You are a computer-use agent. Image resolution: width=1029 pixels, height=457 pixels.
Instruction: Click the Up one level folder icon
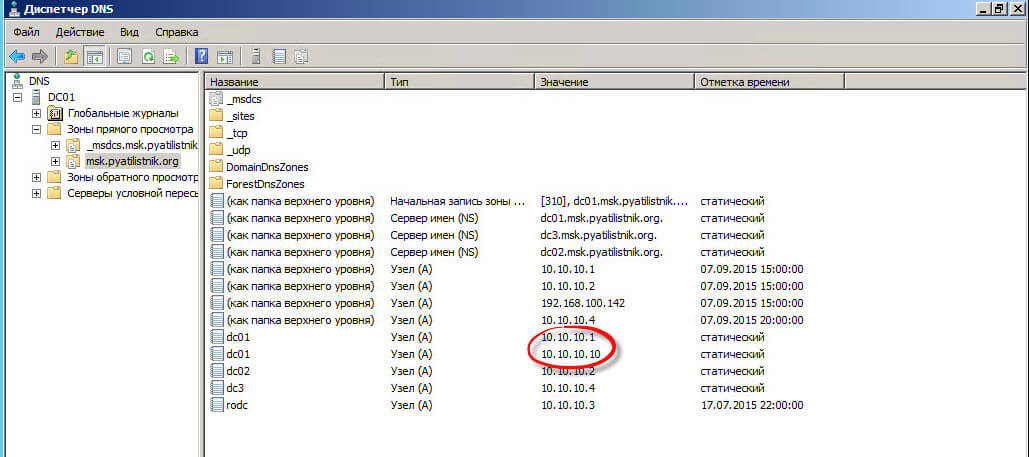pyautogui.click(x=71, y=56)
